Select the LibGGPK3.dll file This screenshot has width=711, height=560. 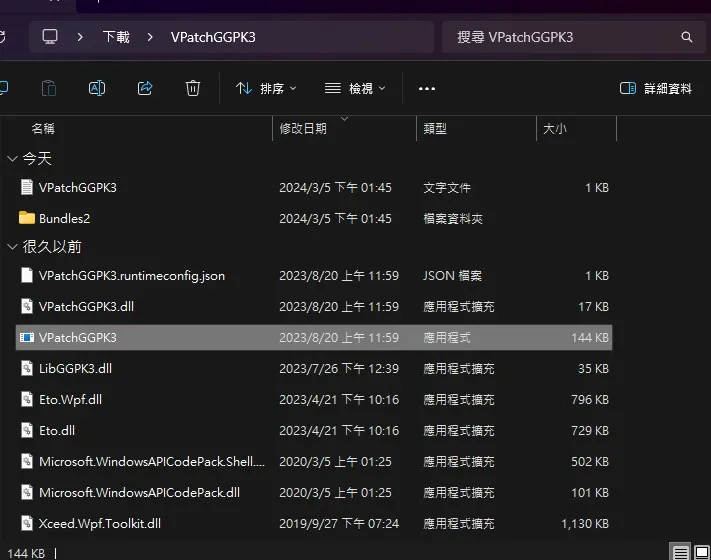pyautogui.click(x=314, y=368)
